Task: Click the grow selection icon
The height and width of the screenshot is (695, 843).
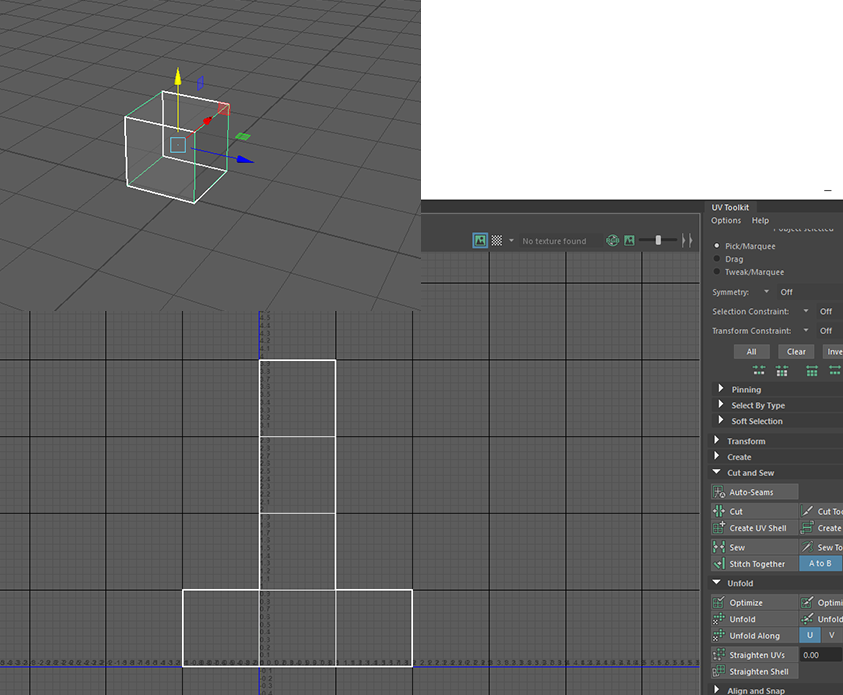Action: click(812, 370)
